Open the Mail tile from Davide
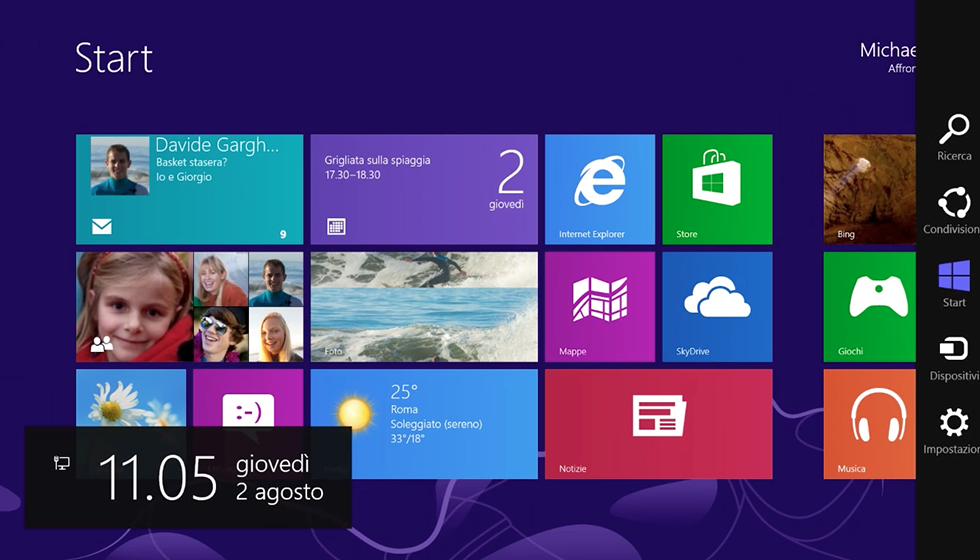This screenshot has height=560, width=980. click(x=189, y=189)
